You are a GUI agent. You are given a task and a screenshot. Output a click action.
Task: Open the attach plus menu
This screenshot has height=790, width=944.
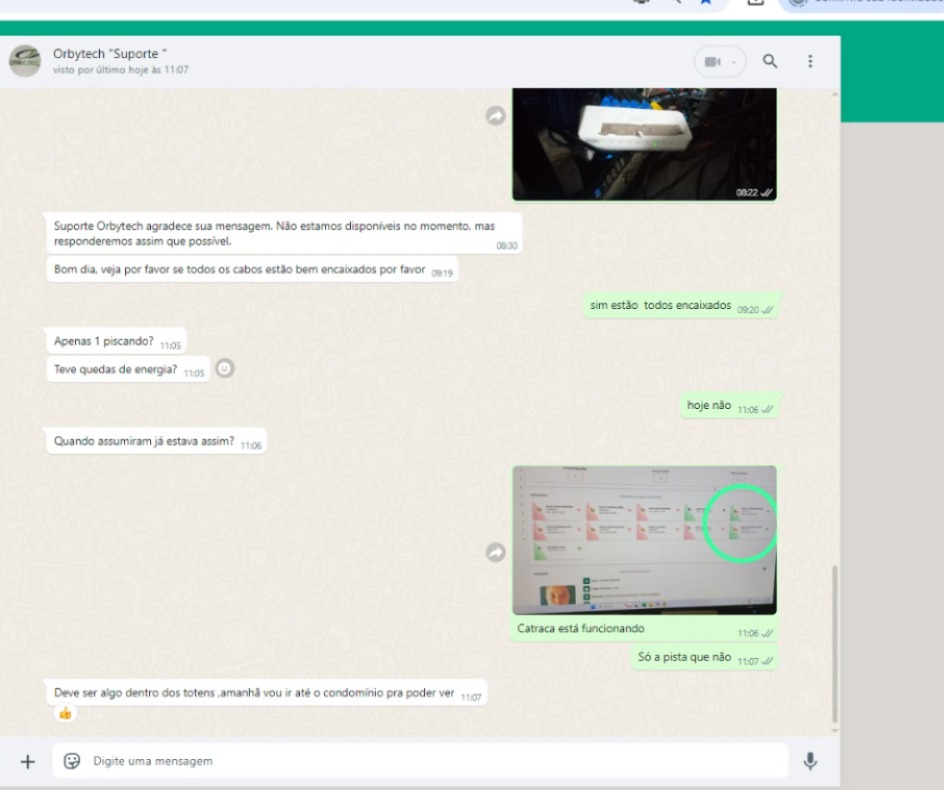point(28,762)
